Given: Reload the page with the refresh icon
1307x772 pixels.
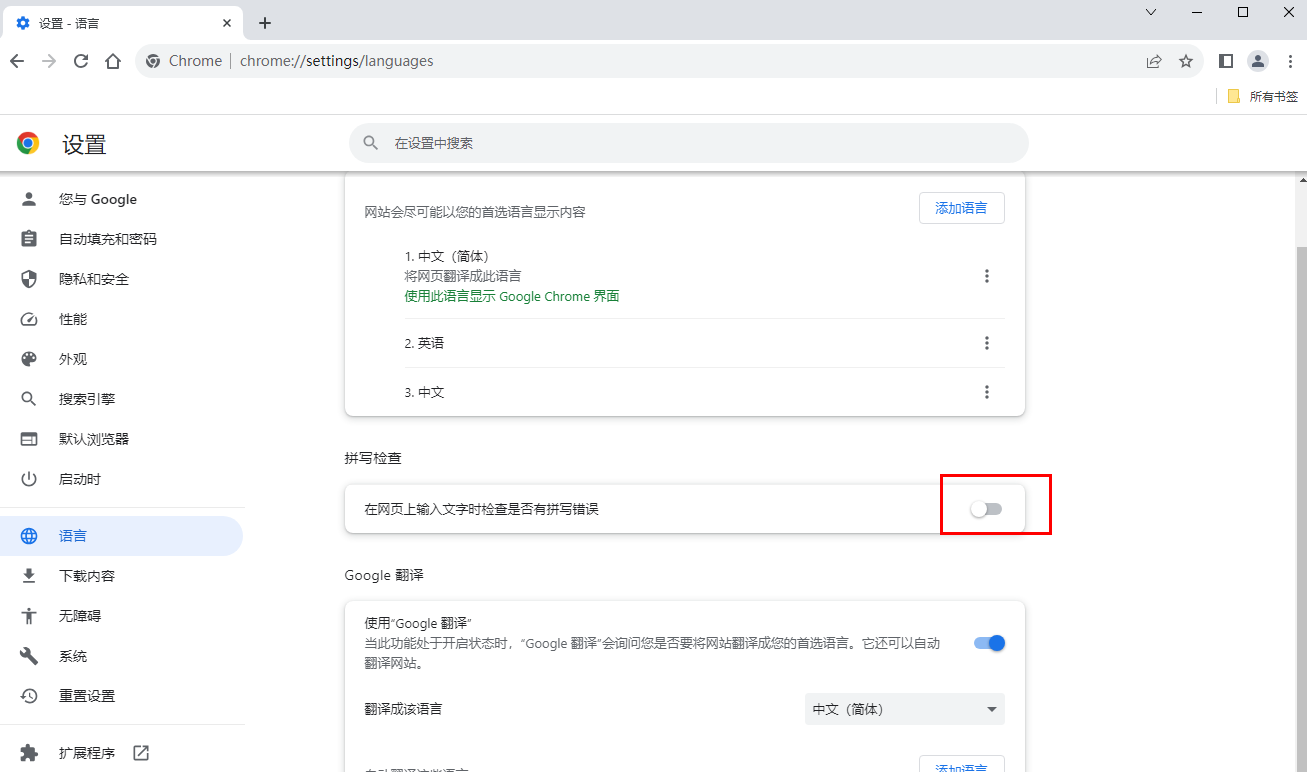Looking at the screenshot, I should [x=81, y=61].
